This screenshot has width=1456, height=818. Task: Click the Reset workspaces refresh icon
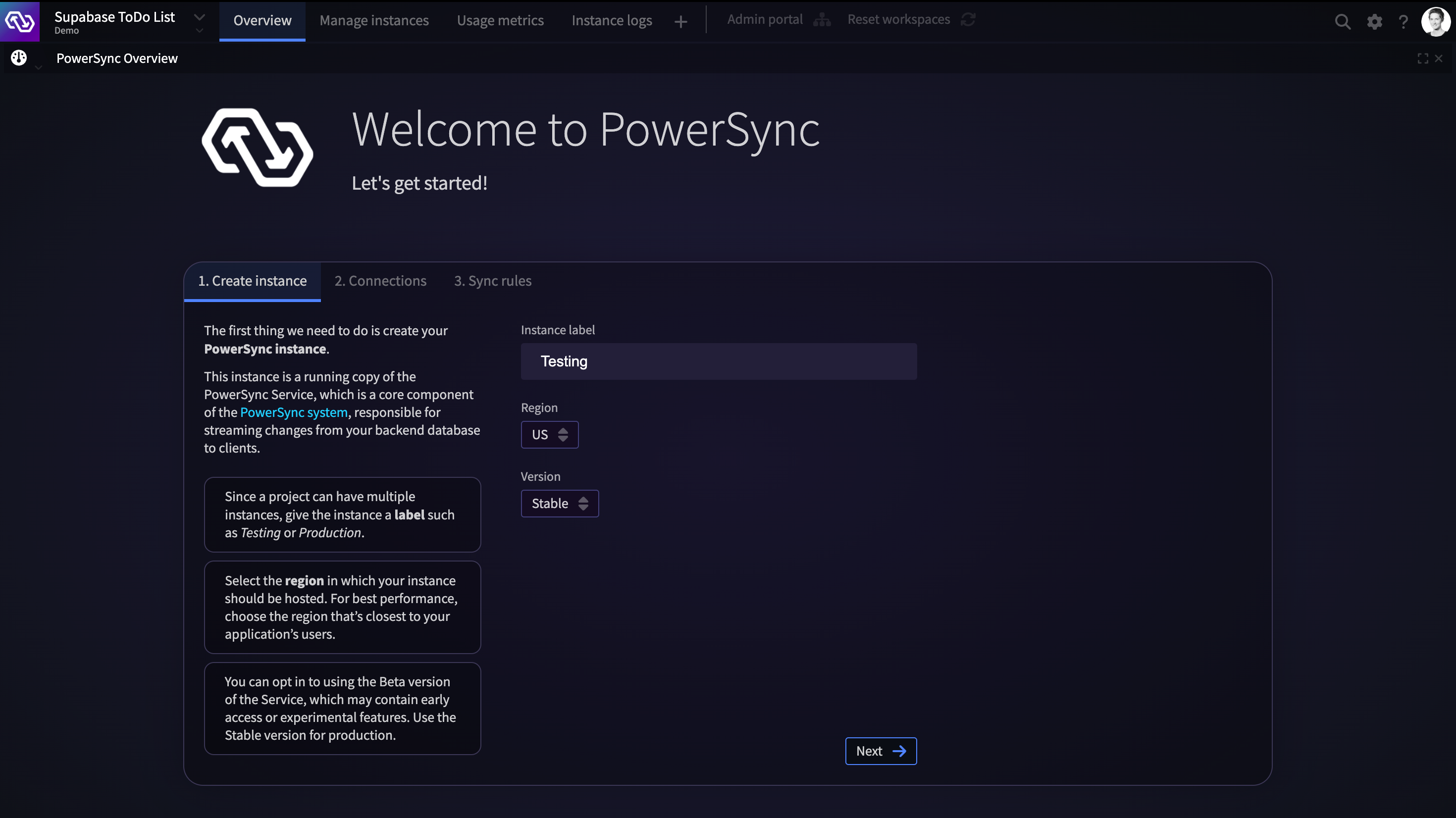click(968, 20)
